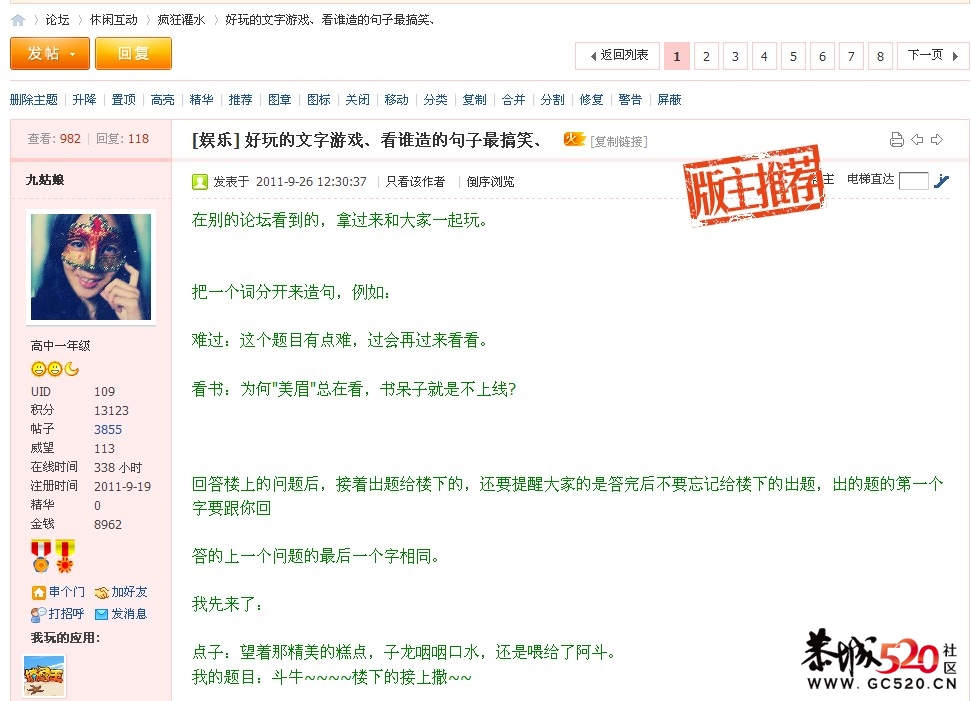Viewport: 971px width, 701px height.
Task: Click the green poster status icon
Action: (199, 181)
